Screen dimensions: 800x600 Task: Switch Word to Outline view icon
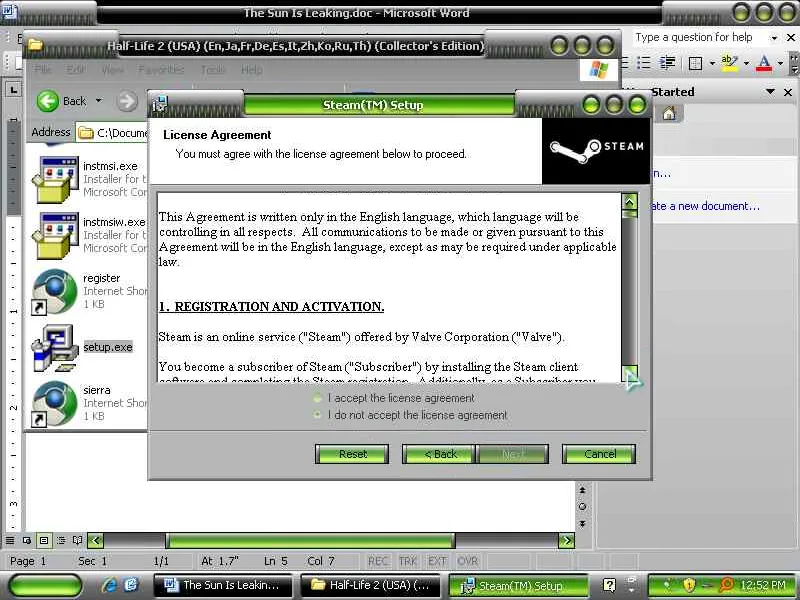(61, 540)
